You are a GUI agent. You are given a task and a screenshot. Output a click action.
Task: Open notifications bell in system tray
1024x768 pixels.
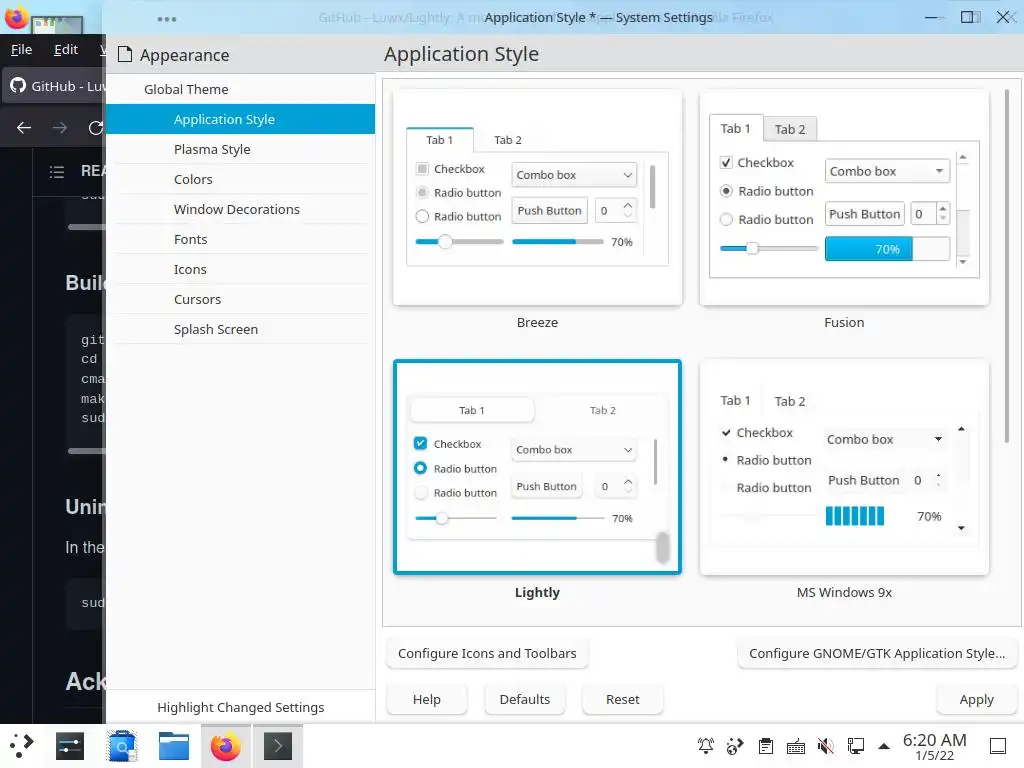point(706,746)
